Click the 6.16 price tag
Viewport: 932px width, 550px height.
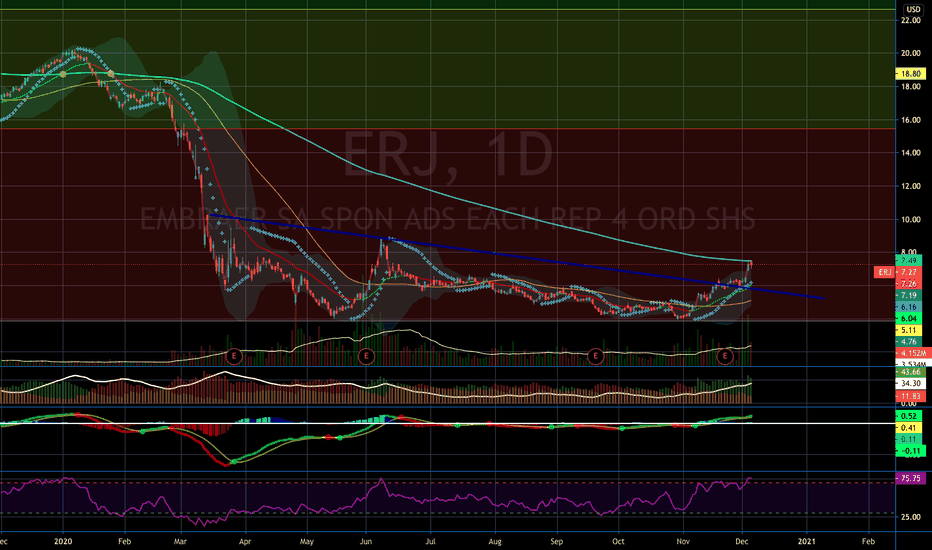click(909, 307)
